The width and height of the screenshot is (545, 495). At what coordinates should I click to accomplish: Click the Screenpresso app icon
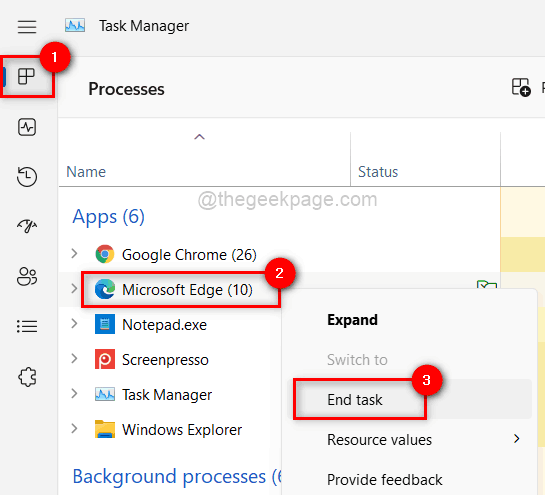point(105,359)
